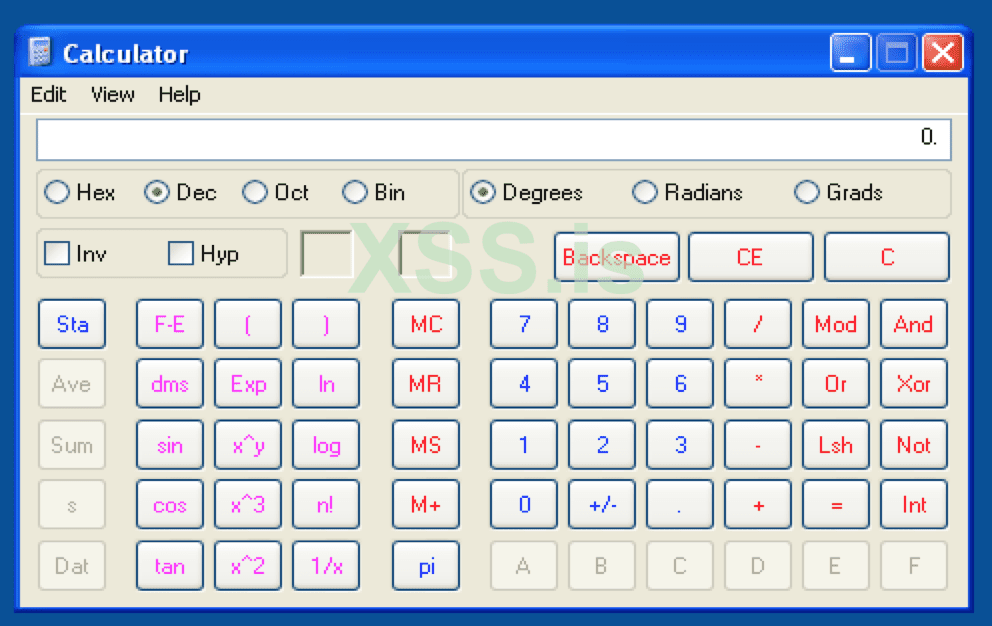Click the CE clear entry button
The height and width of the screenshot is (626, 992).
pyautogui.click(x=750, y=257)
